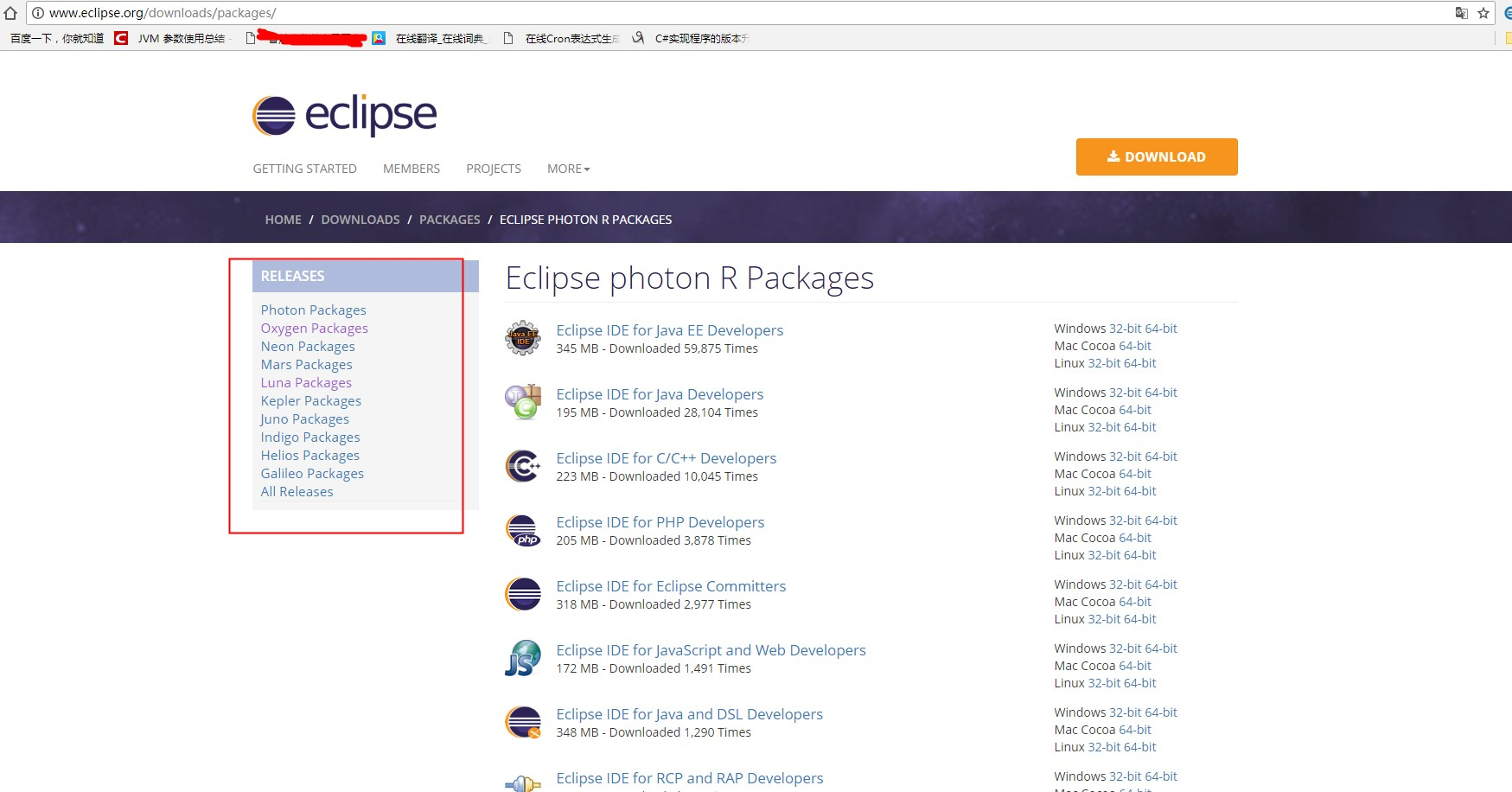
Task: Click the PHP Developers package icon
Action: coord(523,530)
